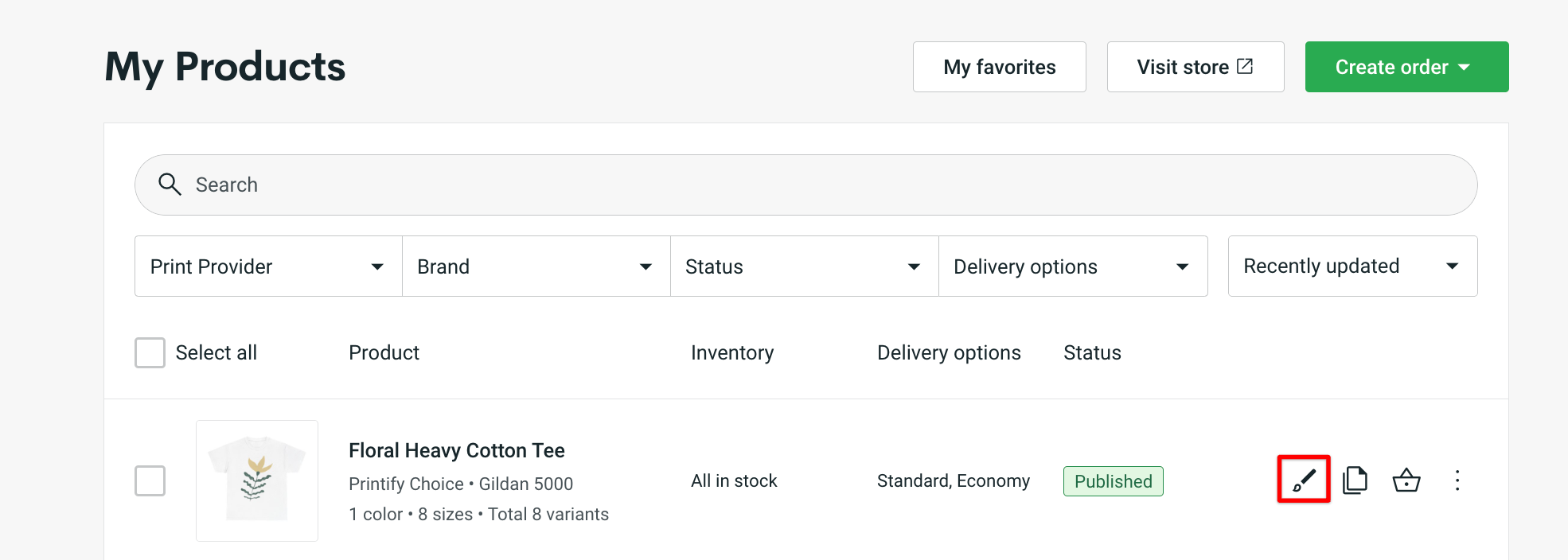Screen dimensions: 1568x560
Task: Click the shopping basket order icon
Action: [1406, 480]
